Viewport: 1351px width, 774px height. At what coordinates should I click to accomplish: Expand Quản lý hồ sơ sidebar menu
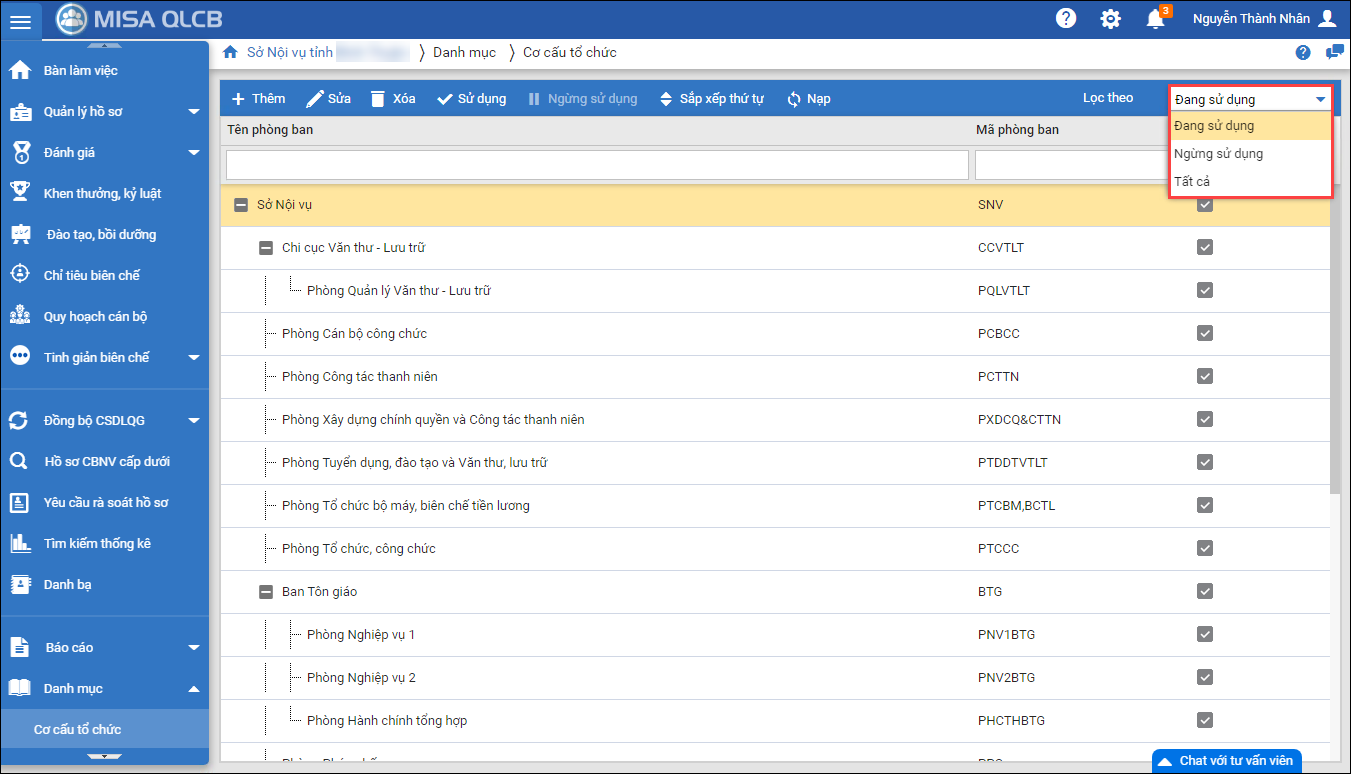pyautogui.click(x=194, y=112)
